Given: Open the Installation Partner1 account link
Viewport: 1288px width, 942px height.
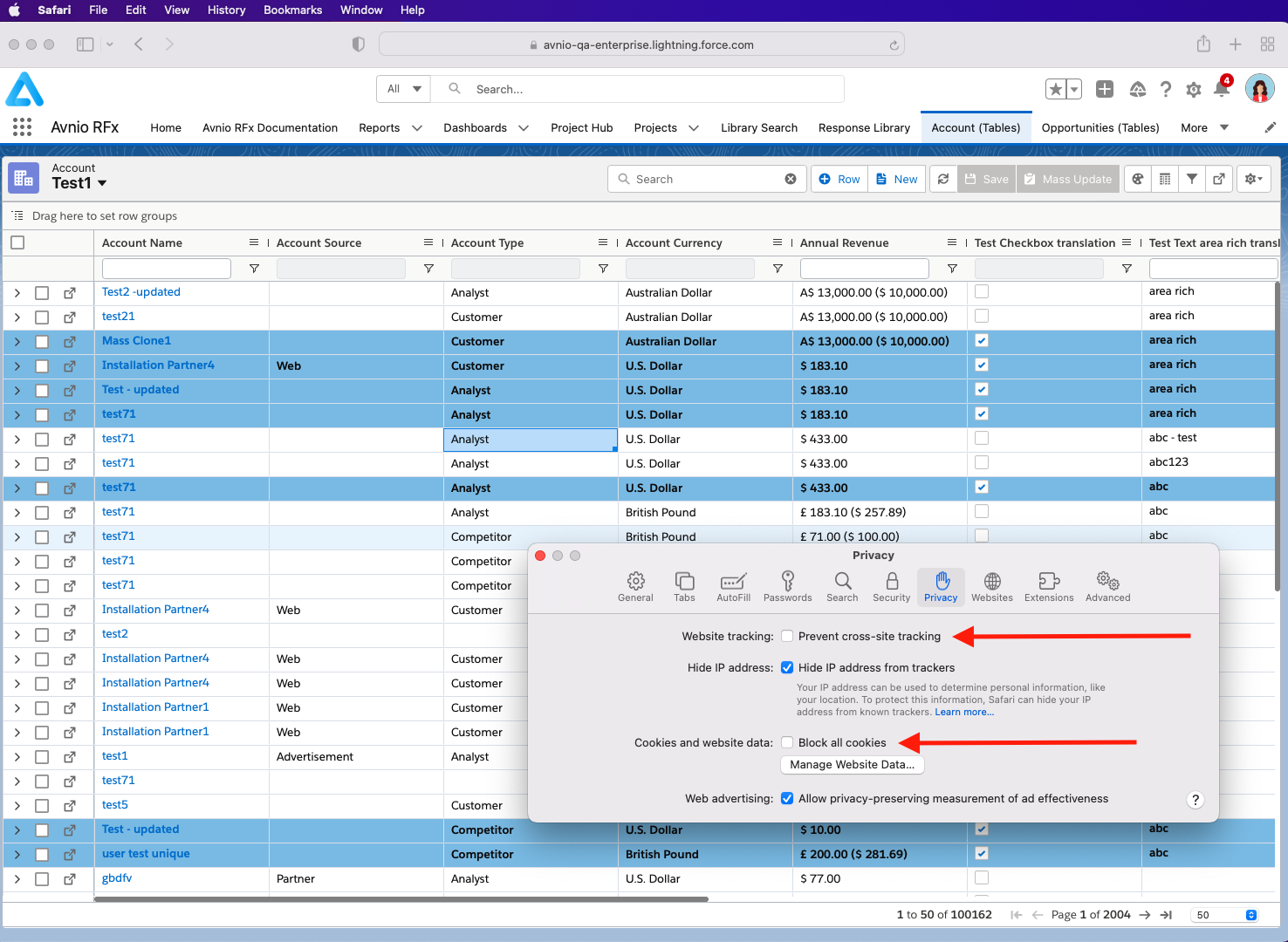Looking at the screenshot, I should click(x=155, y=707).
